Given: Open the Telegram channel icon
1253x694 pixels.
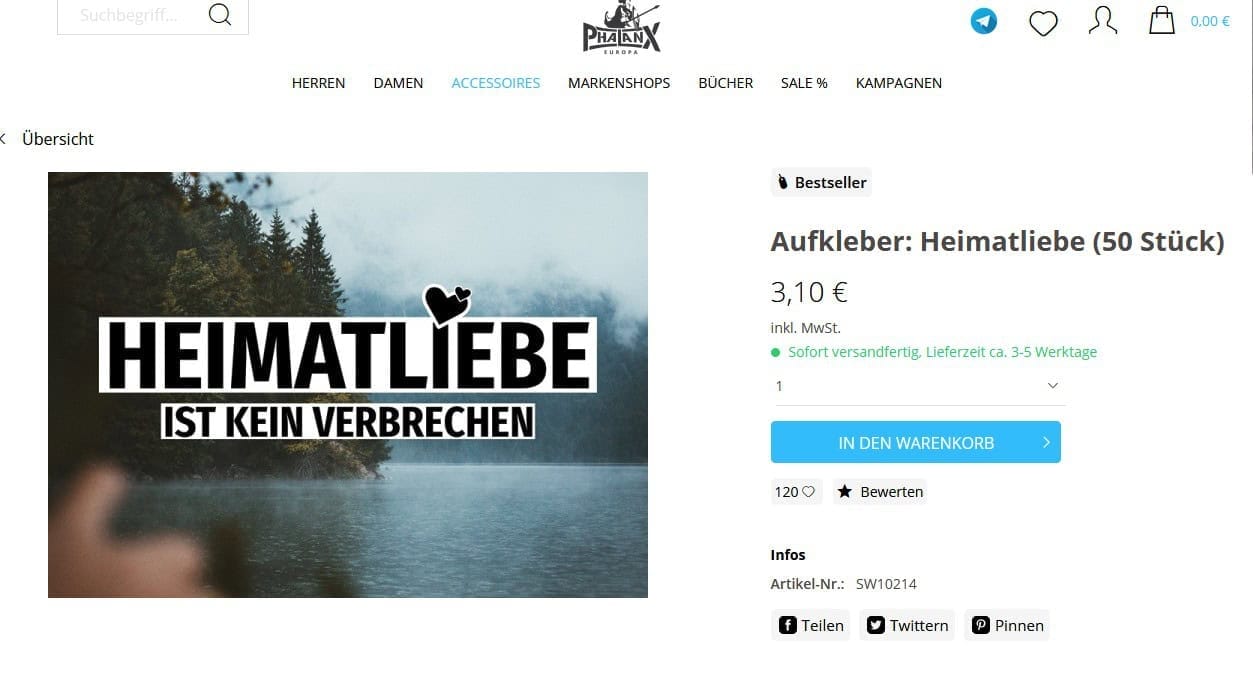Looking at the screenshot, I should coord(984,21).
